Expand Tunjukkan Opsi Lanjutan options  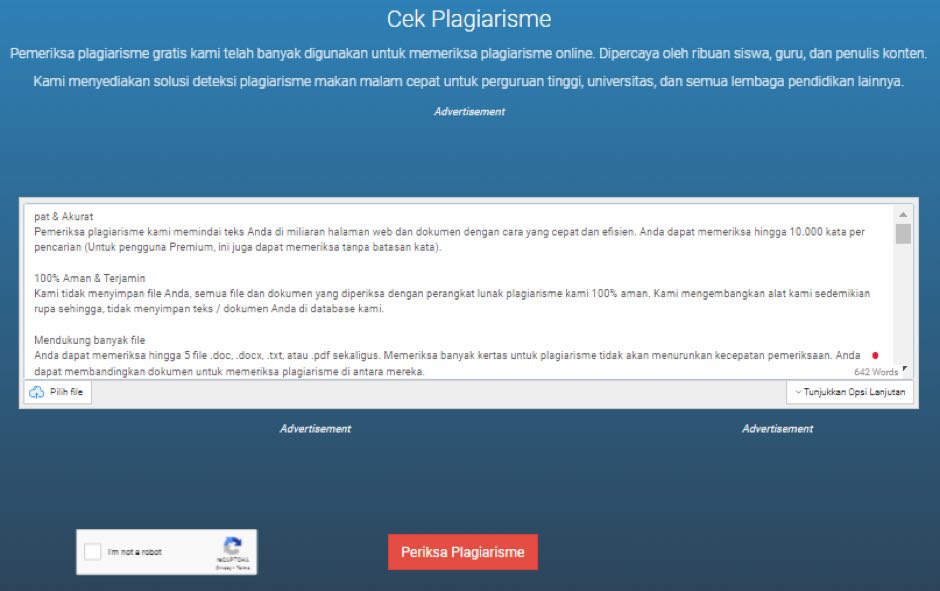pos(849,392)
